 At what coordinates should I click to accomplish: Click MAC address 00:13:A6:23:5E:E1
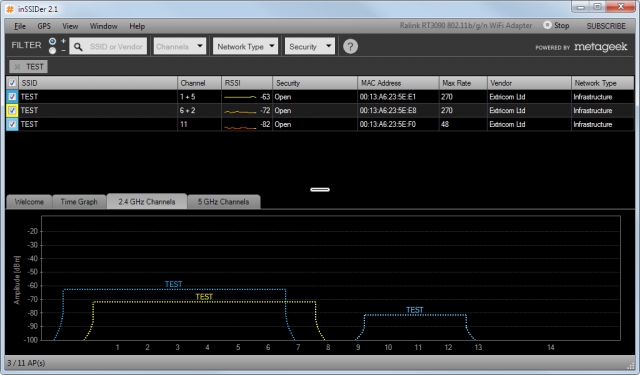pyautogui.click(x=387, y=97)
